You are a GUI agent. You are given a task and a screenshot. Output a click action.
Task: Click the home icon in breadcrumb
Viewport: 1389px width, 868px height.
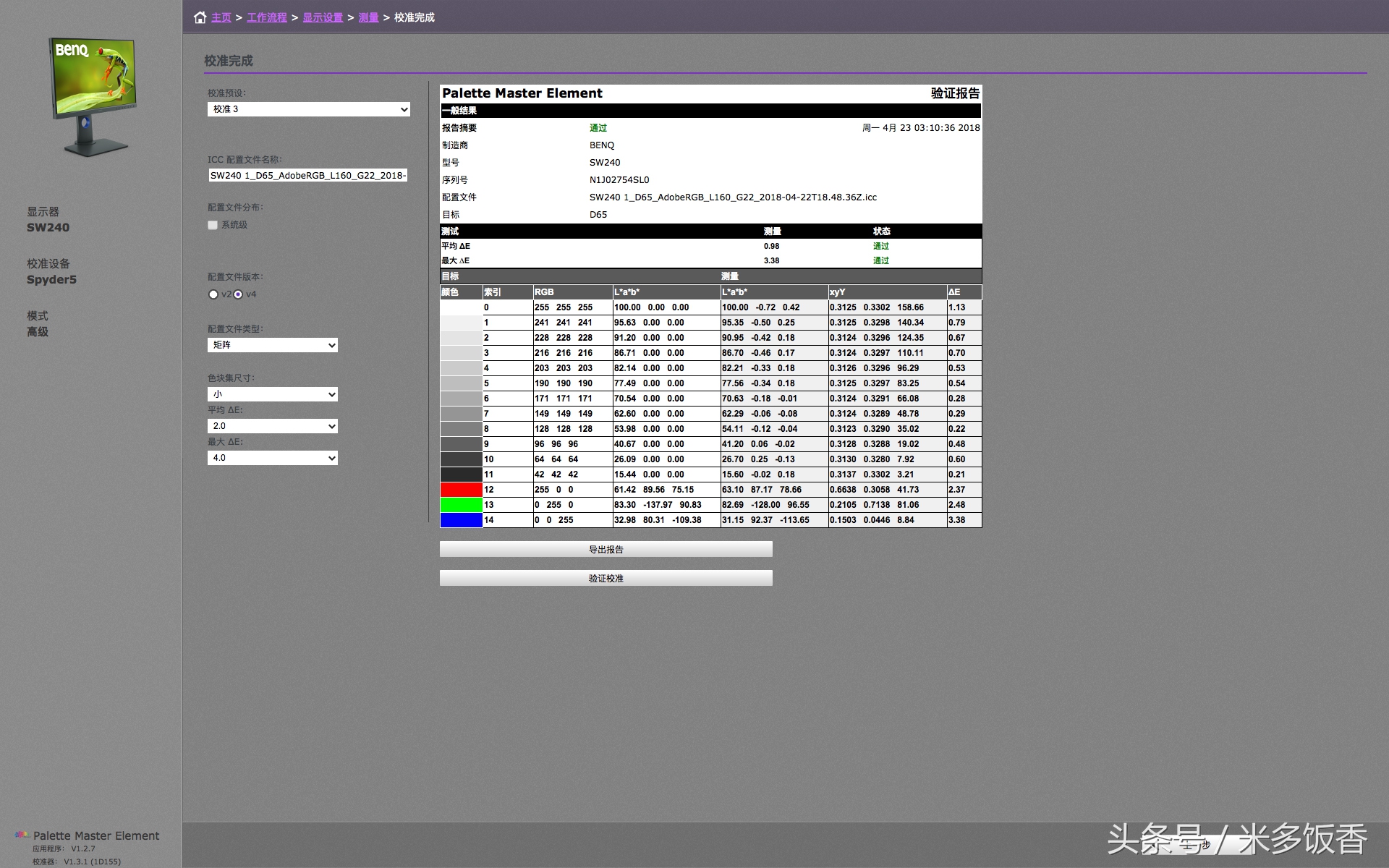(x=200, y=17)
